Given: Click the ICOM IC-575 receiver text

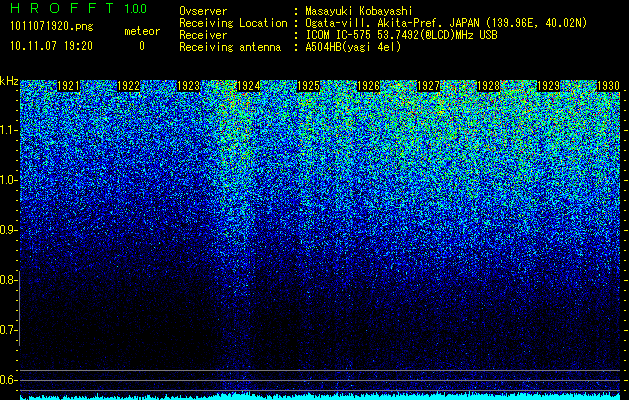Looking at the screenshot, I should click(x=401, y=35).
